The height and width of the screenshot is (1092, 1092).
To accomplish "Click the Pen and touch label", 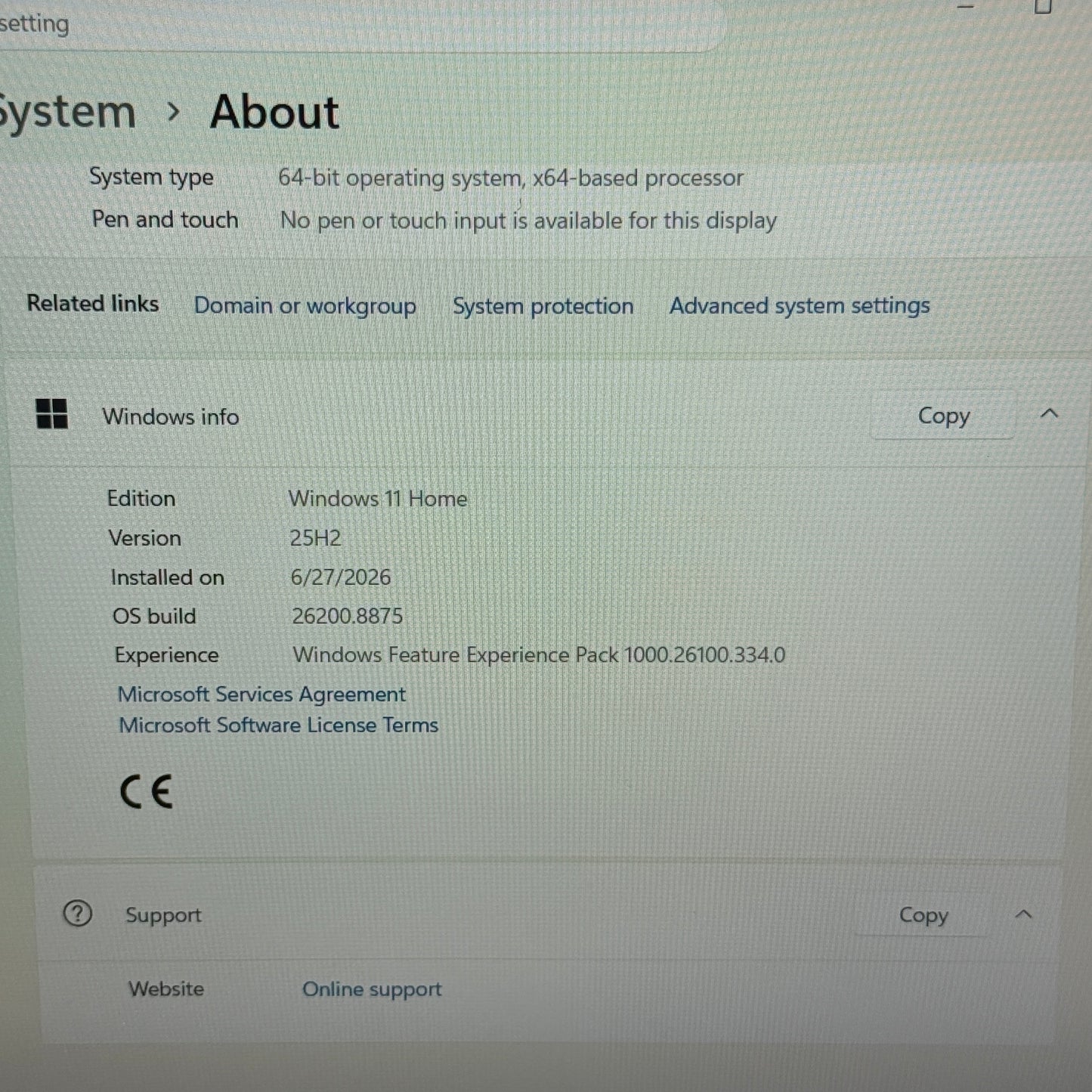I will 165,219.
